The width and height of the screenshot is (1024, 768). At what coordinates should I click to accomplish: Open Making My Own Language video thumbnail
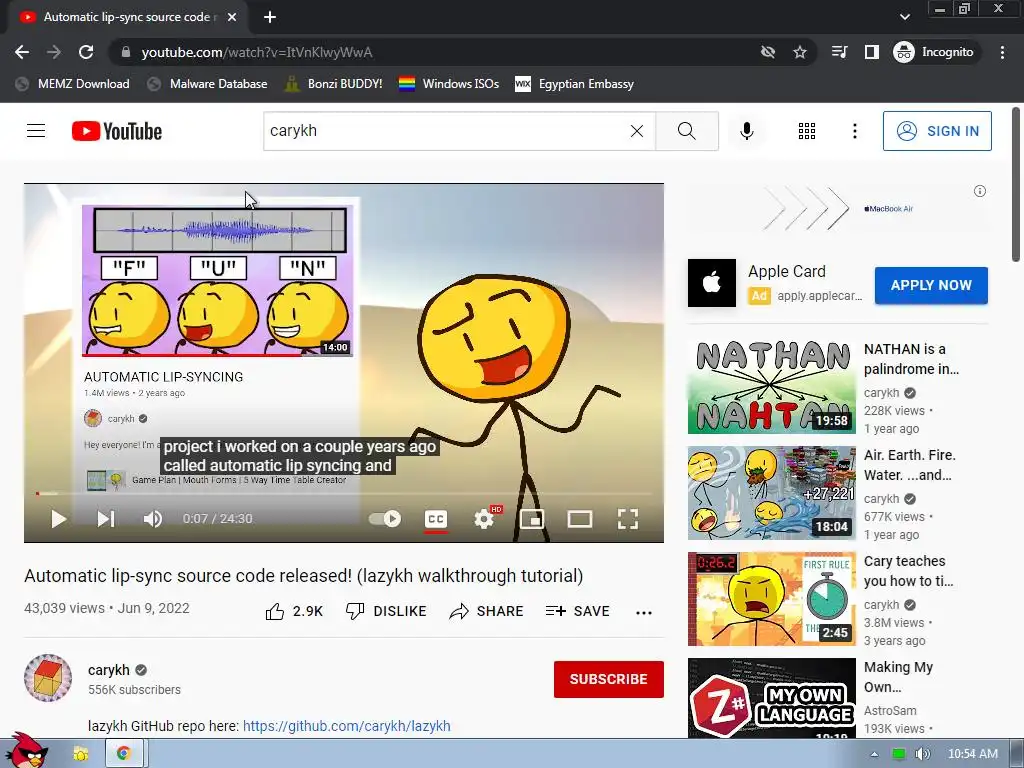[x=772, y=697]
